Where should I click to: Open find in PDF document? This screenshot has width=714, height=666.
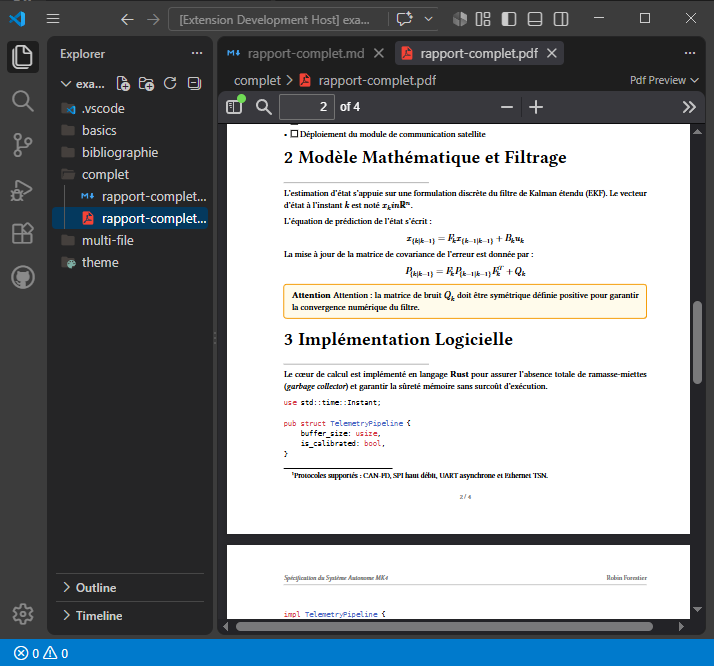pyautogui.click(x=263, y=107)
